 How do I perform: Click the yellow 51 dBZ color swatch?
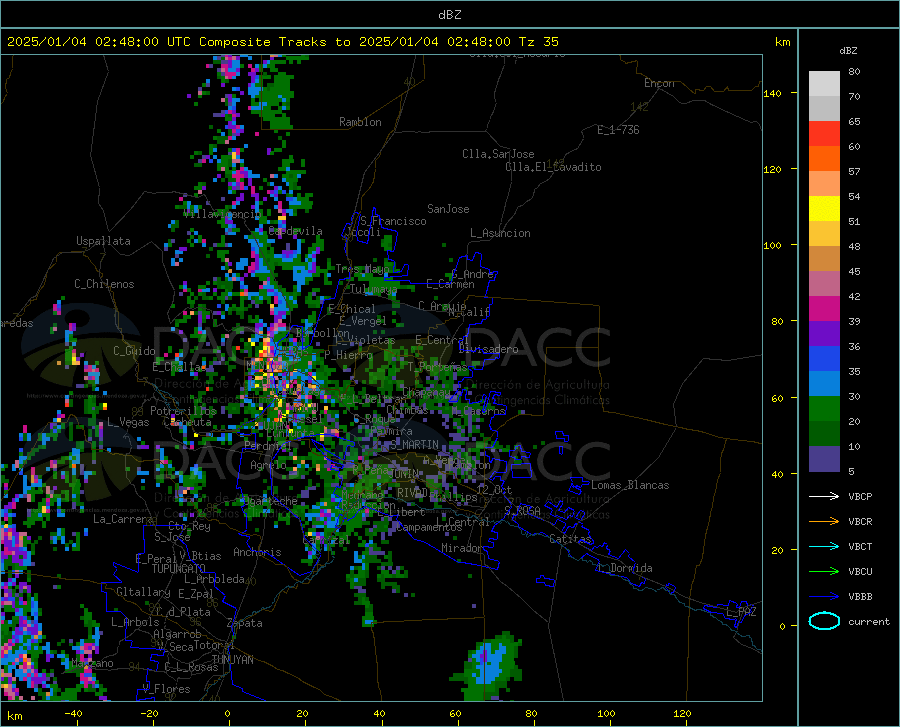pos(824,209)
